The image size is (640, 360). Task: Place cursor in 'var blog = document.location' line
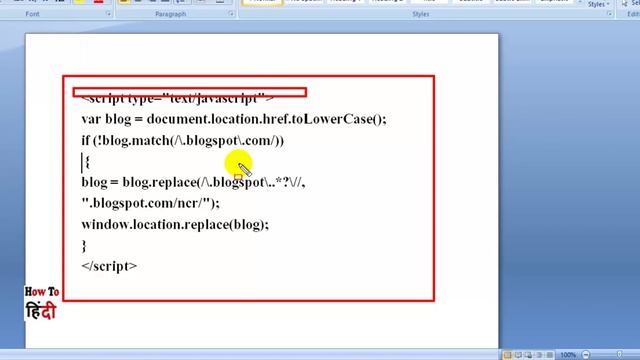(x=233, y=119)
